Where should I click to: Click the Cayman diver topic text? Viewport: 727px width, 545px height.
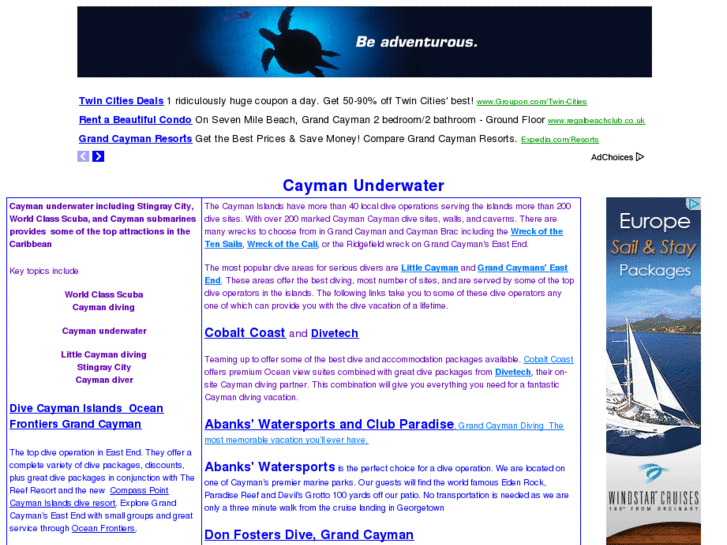(x=104, y=380)
